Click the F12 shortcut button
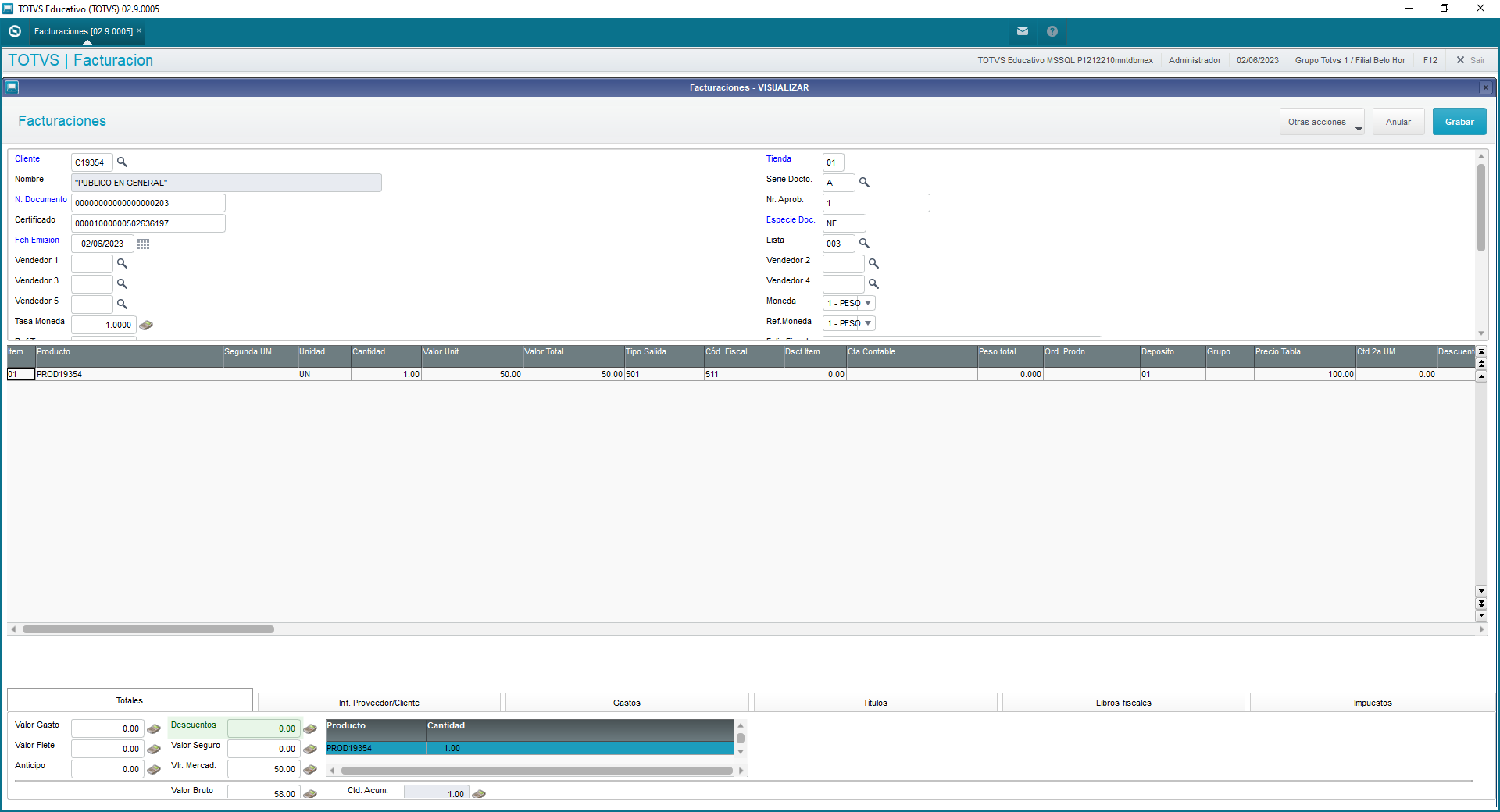The height and width of the screenshot is (812, 1500). click(x=1430, y=60)
